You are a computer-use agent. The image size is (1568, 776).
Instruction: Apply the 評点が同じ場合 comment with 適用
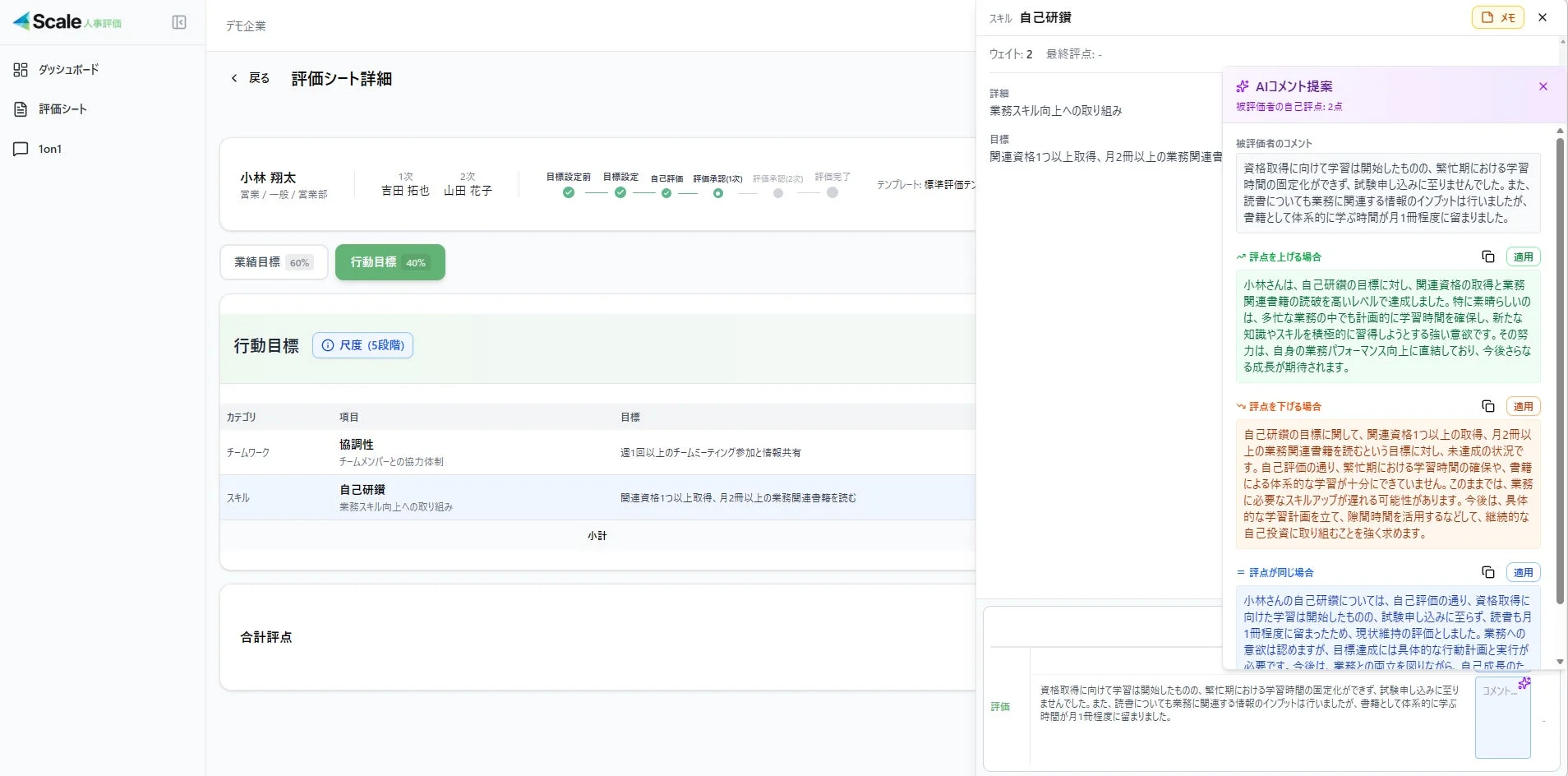click(x=1524, y=572)
